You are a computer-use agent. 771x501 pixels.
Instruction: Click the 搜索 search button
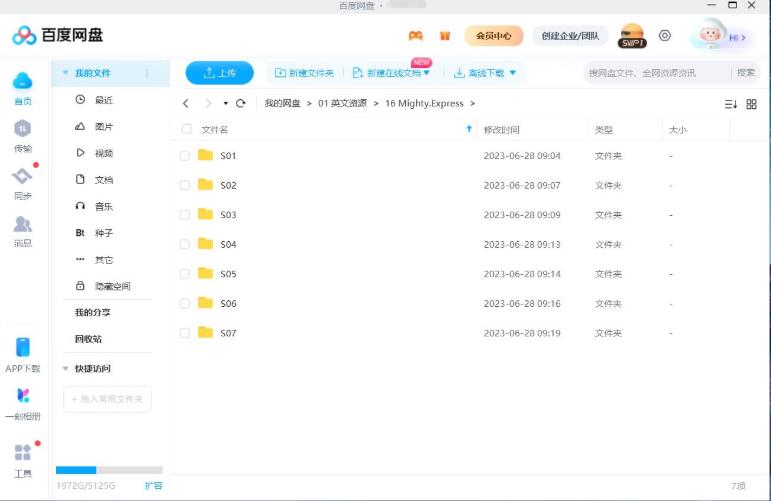(745, 73)
